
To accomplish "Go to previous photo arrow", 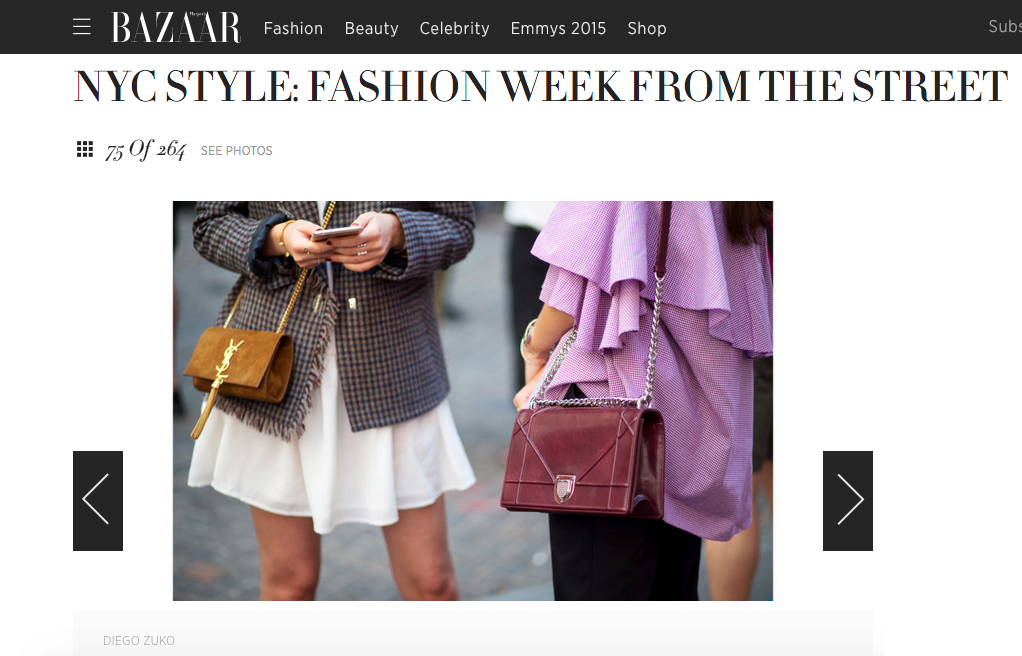I will click(98, 501).
